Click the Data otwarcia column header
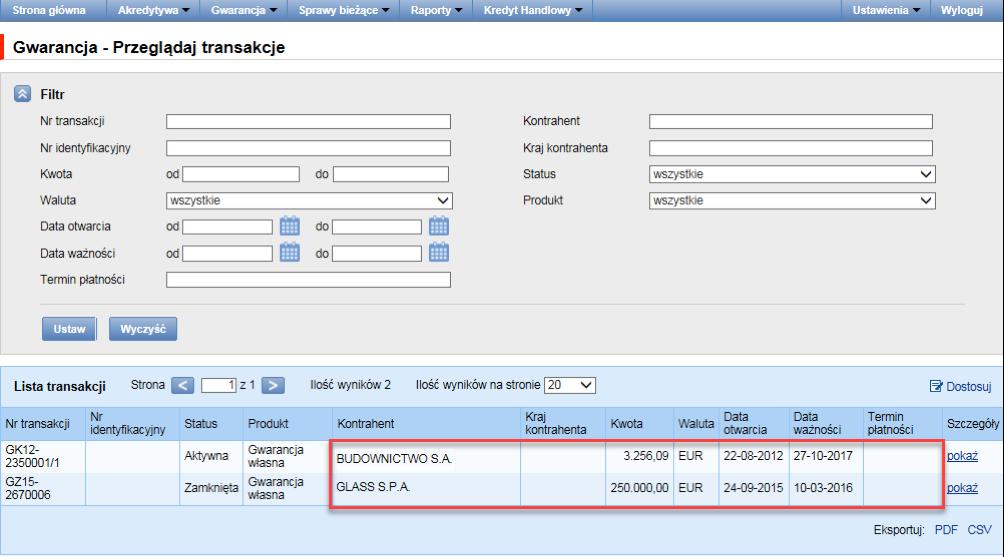 click(745, 423)
